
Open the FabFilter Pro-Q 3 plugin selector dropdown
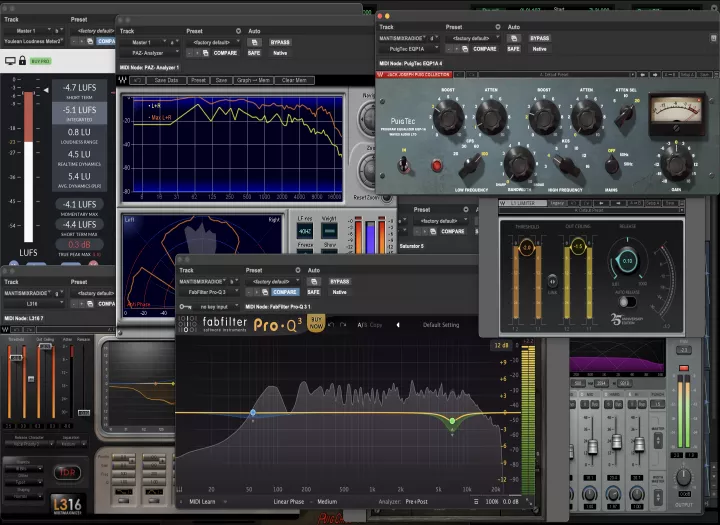pos(209,292)
